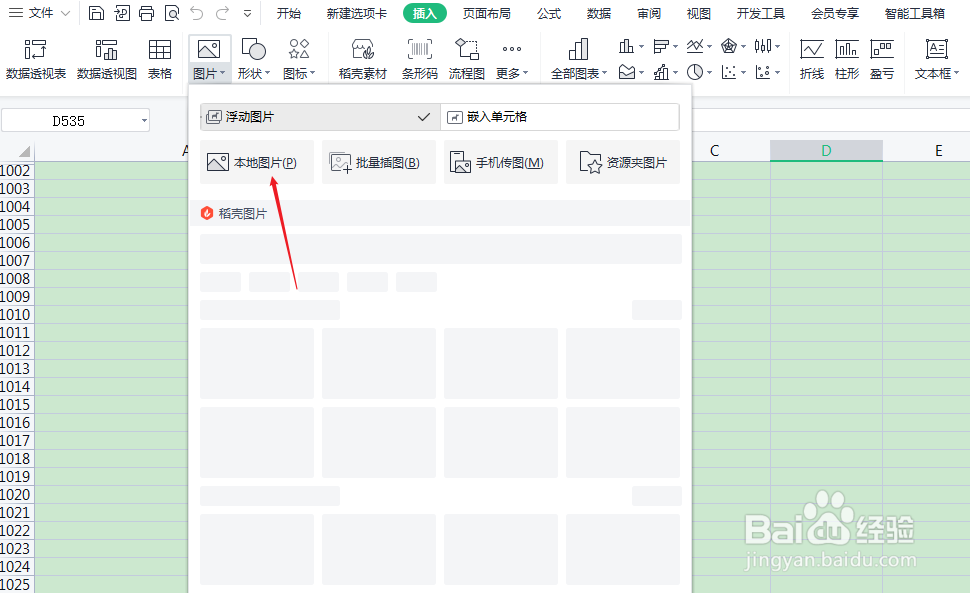970x593 pixels.
Task: Switch to the 新建选项卡 tab
Action: tap(357, 13)
